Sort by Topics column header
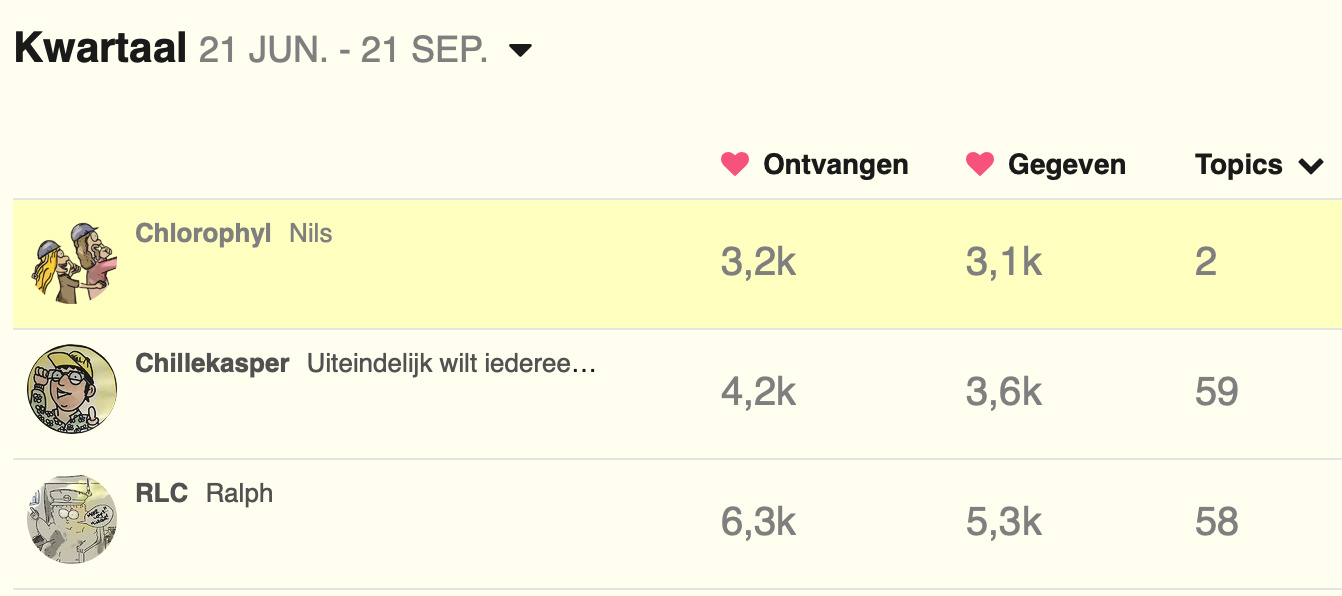The height and width of the screenshot is (596, 1342). pyautogui.click(x=1238, y=165)
